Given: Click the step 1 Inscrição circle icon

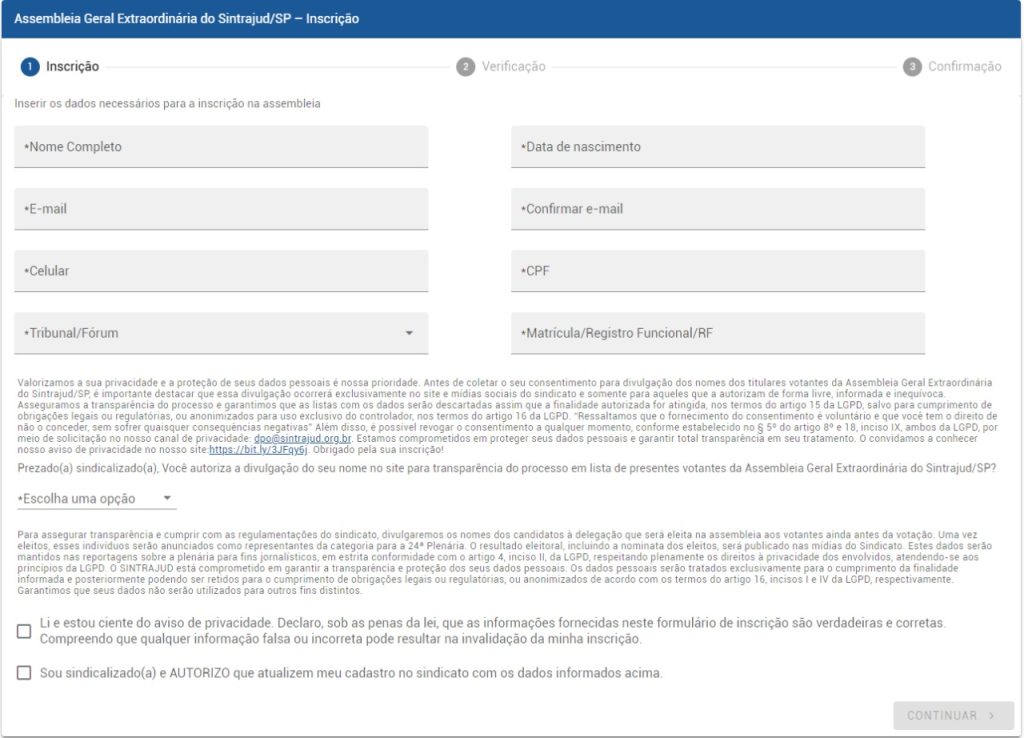Looking at the screenshot, I should click(30, 67).
